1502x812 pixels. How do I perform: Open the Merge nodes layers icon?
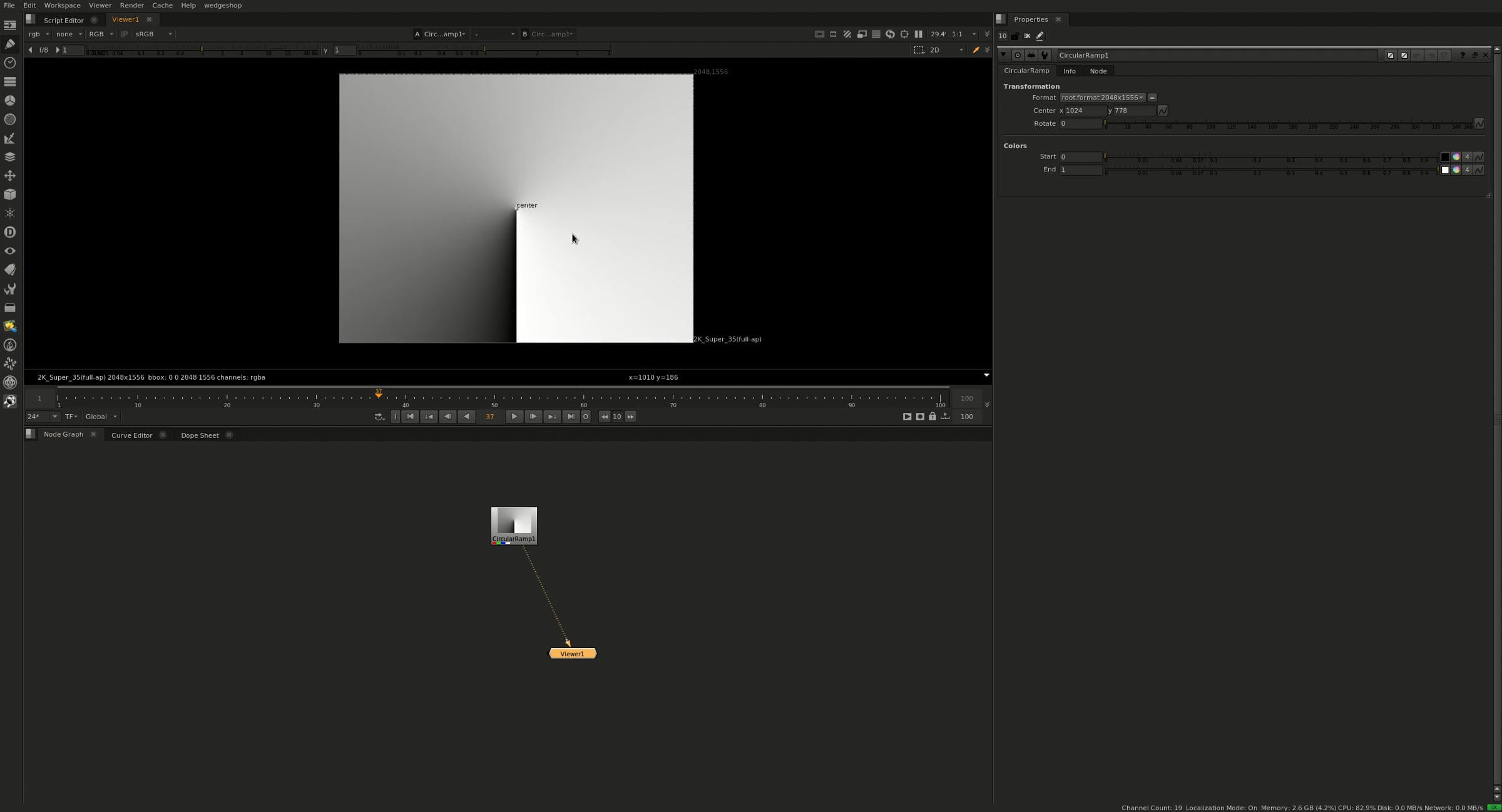[x=10, y=157]
